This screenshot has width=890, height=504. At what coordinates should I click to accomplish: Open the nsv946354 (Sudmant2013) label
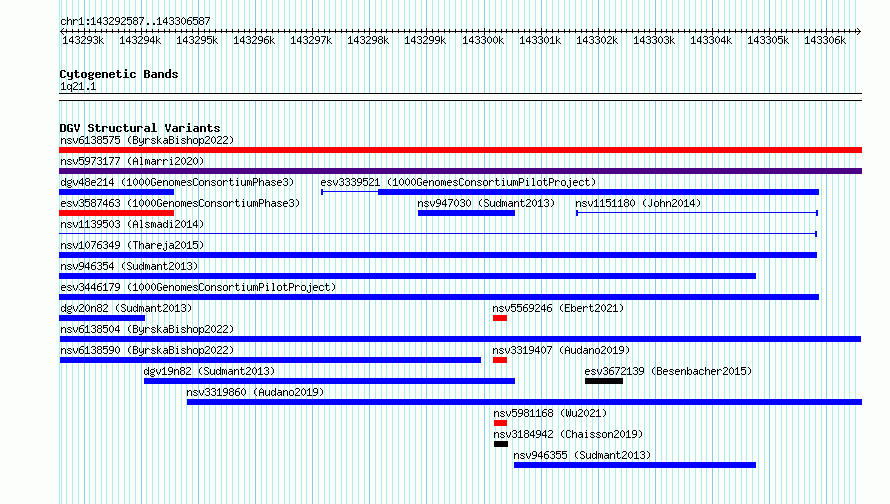(x=129, y=266)
